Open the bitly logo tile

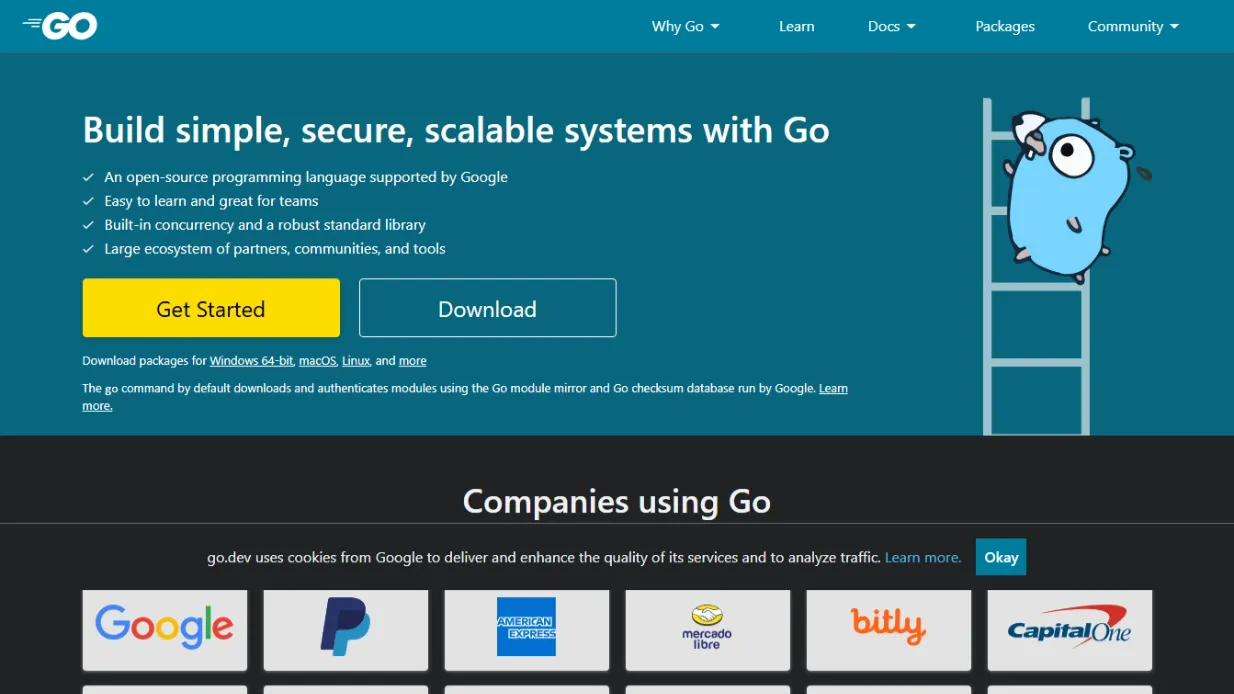888,628
